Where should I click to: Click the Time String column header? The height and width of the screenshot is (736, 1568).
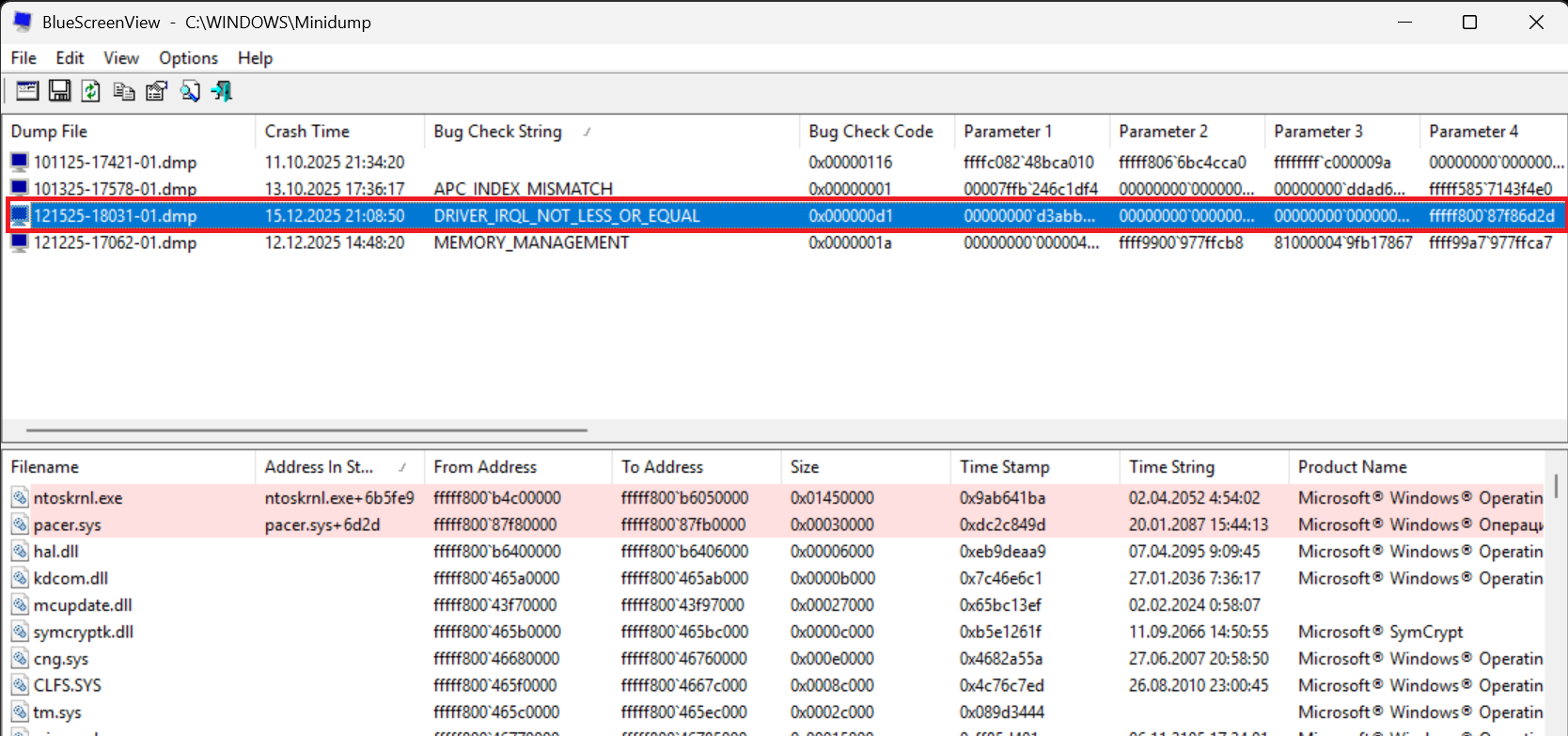tap(1204, 467)
